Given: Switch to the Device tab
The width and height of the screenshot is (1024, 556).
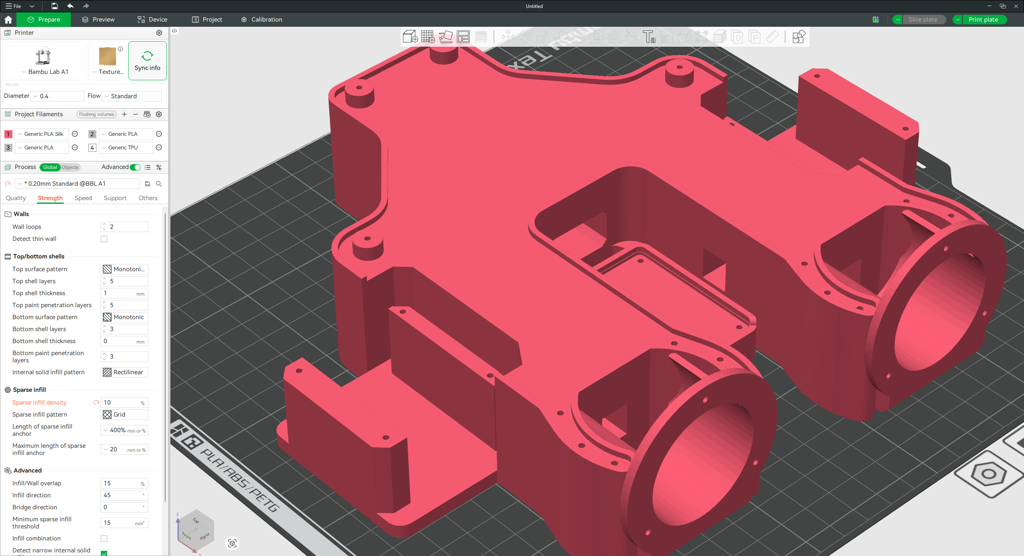Looking at the screenshot, I should coord(152,20).
